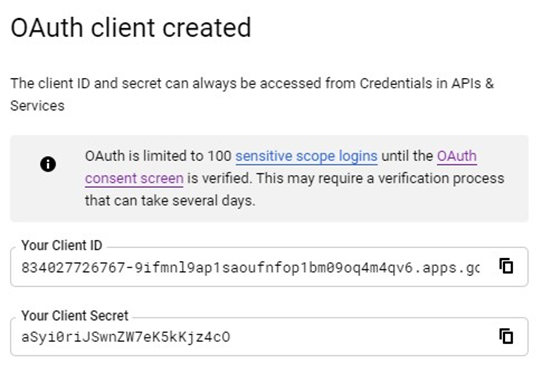Image resolution: width=542 pixels, height=383 pixels.
Task: Click the Your Client ID label
Action: (x=62, y=245)
